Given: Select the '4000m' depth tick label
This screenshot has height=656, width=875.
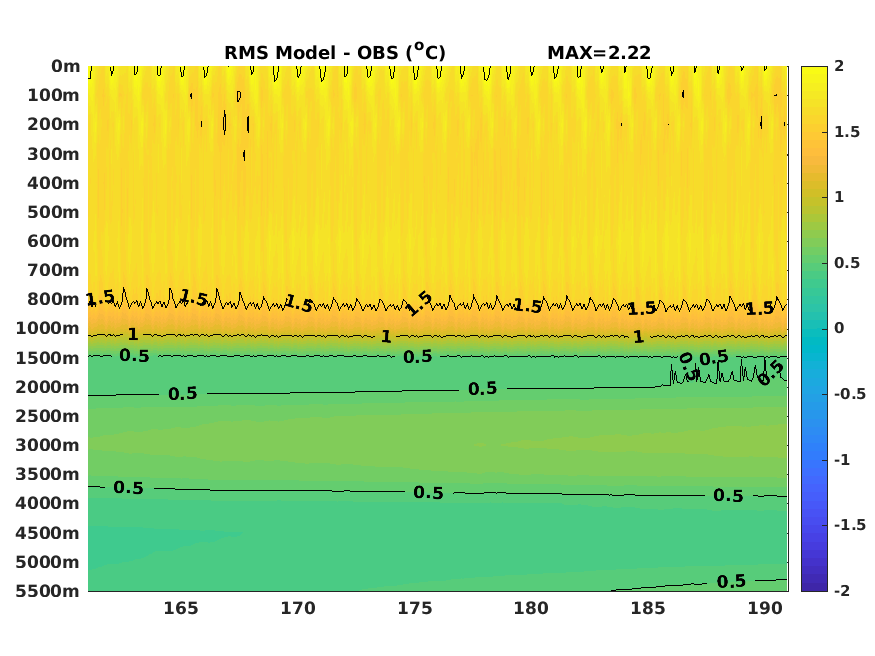Looking at the screenshot, I should coord(48,503).
